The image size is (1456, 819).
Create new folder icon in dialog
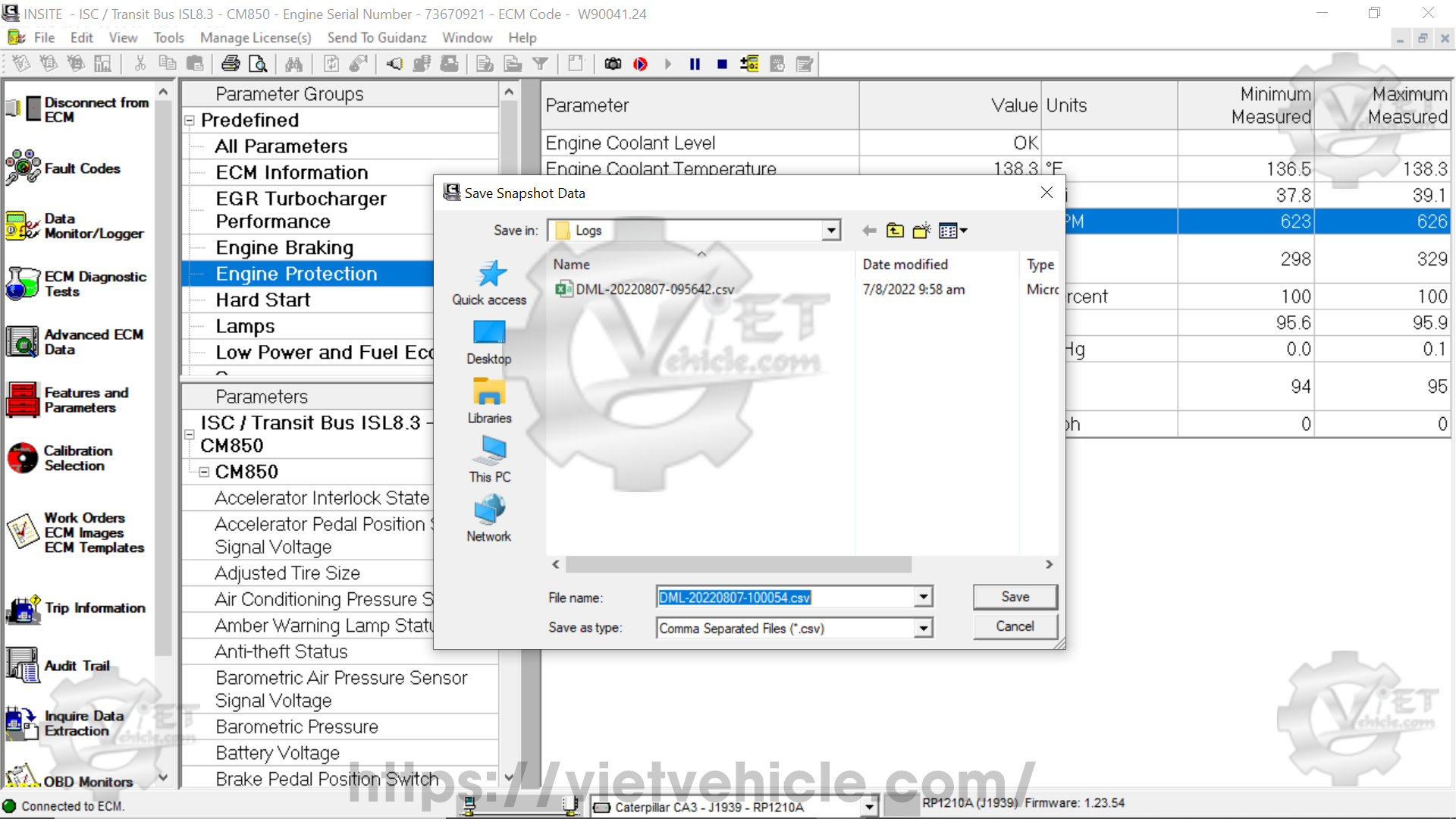pos(921,231)
